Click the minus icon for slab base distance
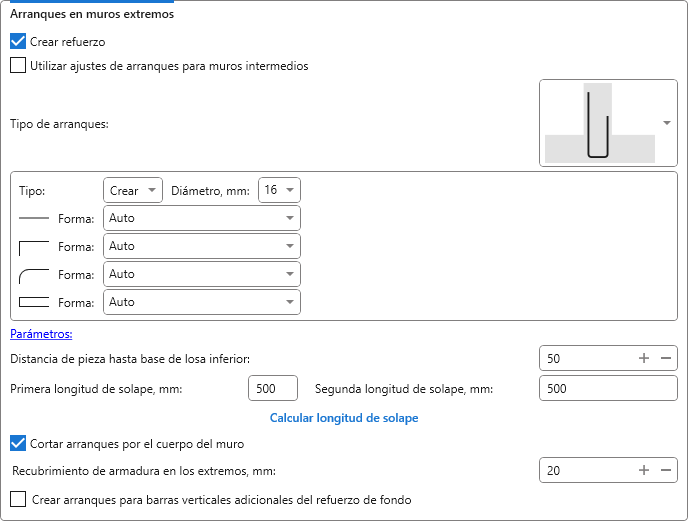 [x=665, y=358]
